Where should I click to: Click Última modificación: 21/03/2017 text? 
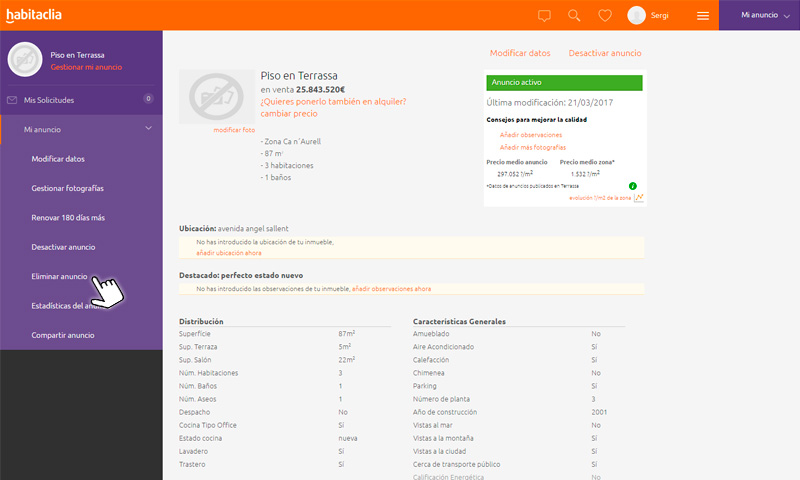[x=549, y=103]
